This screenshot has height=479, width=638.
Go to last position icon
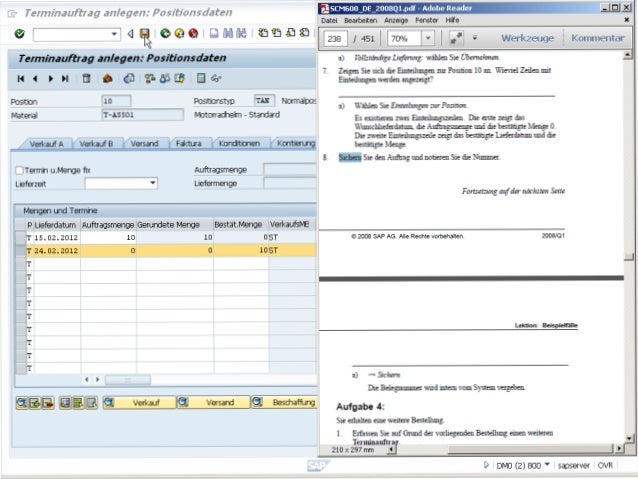coord(65,79)
